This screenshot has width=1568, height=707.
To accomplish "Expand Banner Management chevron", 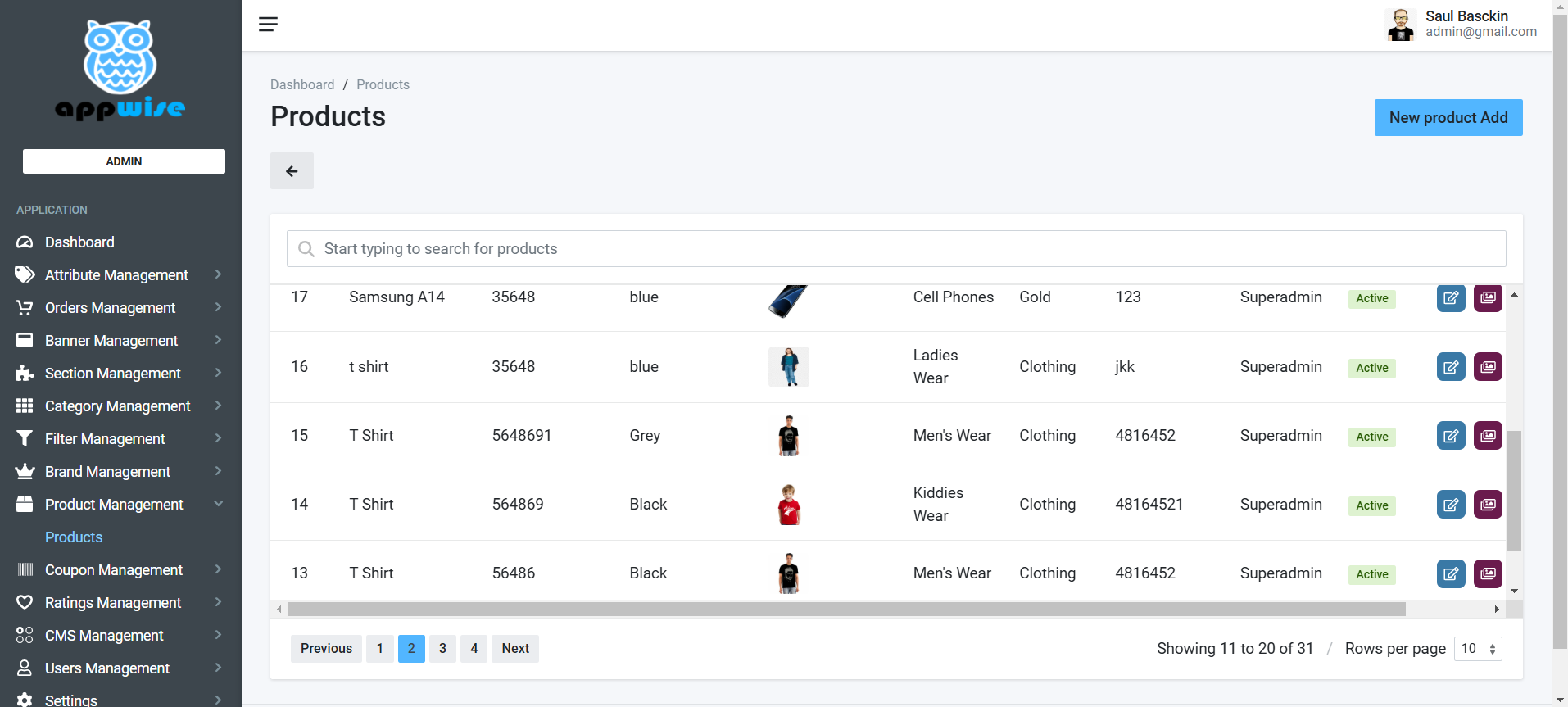I will click(x=218, y=340).
